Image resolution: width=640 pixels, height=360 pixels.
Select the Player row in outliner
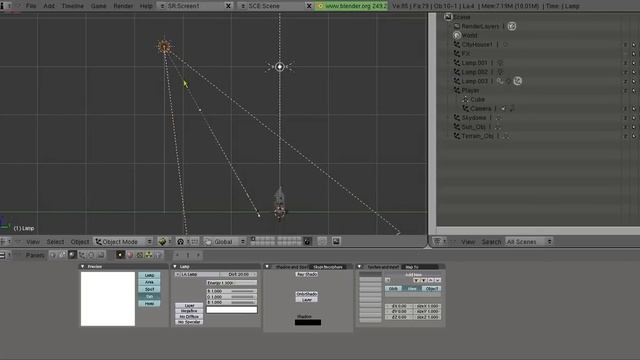click(x=471, y=90)
